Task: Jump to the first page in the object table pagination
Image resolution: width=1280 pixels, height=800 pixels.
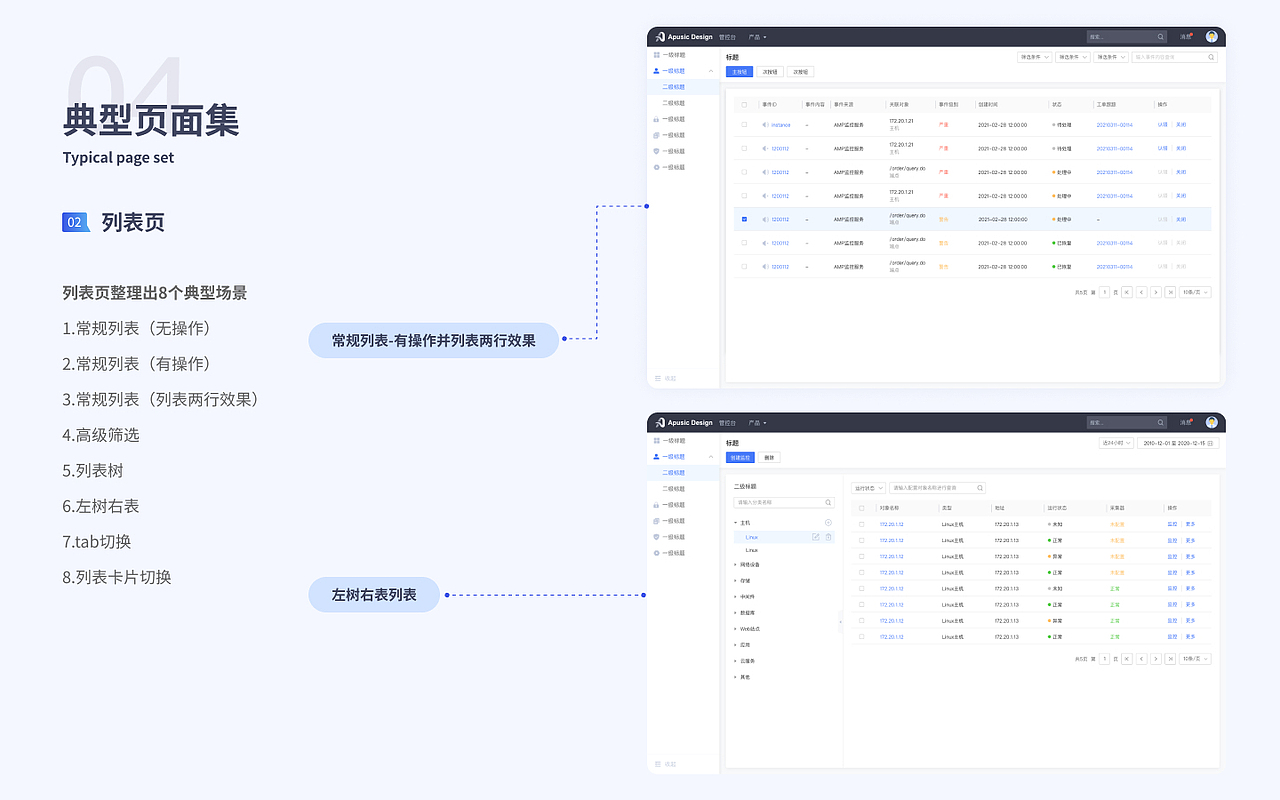Action: click(x=1127, y=659)
